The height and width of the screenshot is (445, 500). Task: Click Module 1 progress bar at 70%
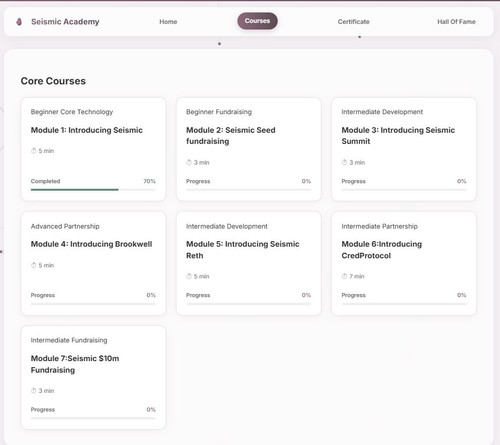[93, 190]
